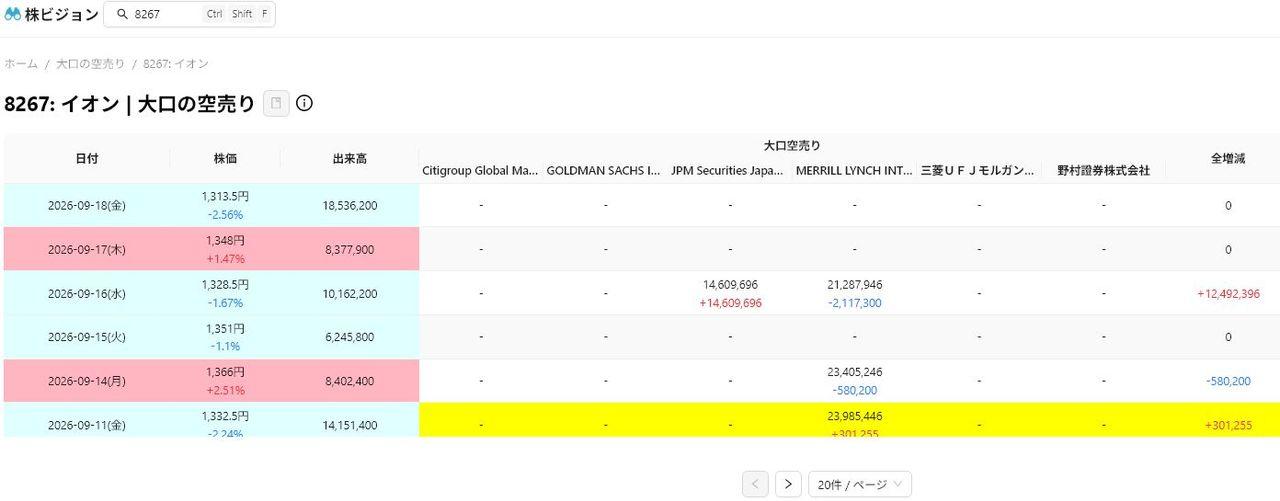Click the 三菱UFJモルガン... column header

(978, 171)
